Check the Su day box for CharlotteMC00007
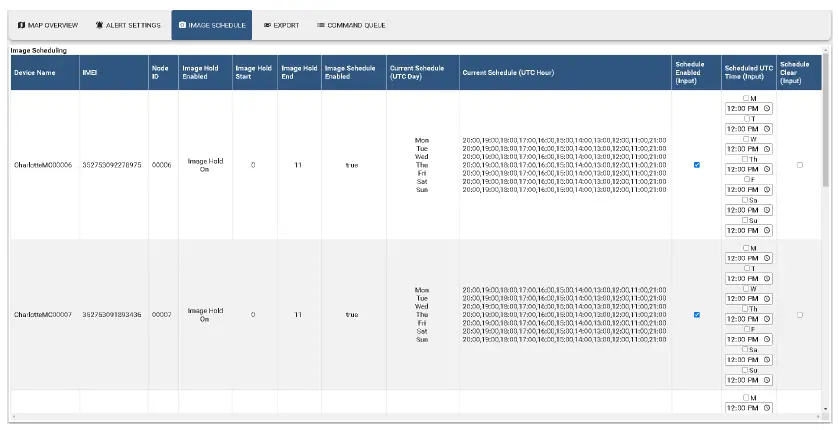838x430 pixels. pyautogui.click(x=744, y=370)
